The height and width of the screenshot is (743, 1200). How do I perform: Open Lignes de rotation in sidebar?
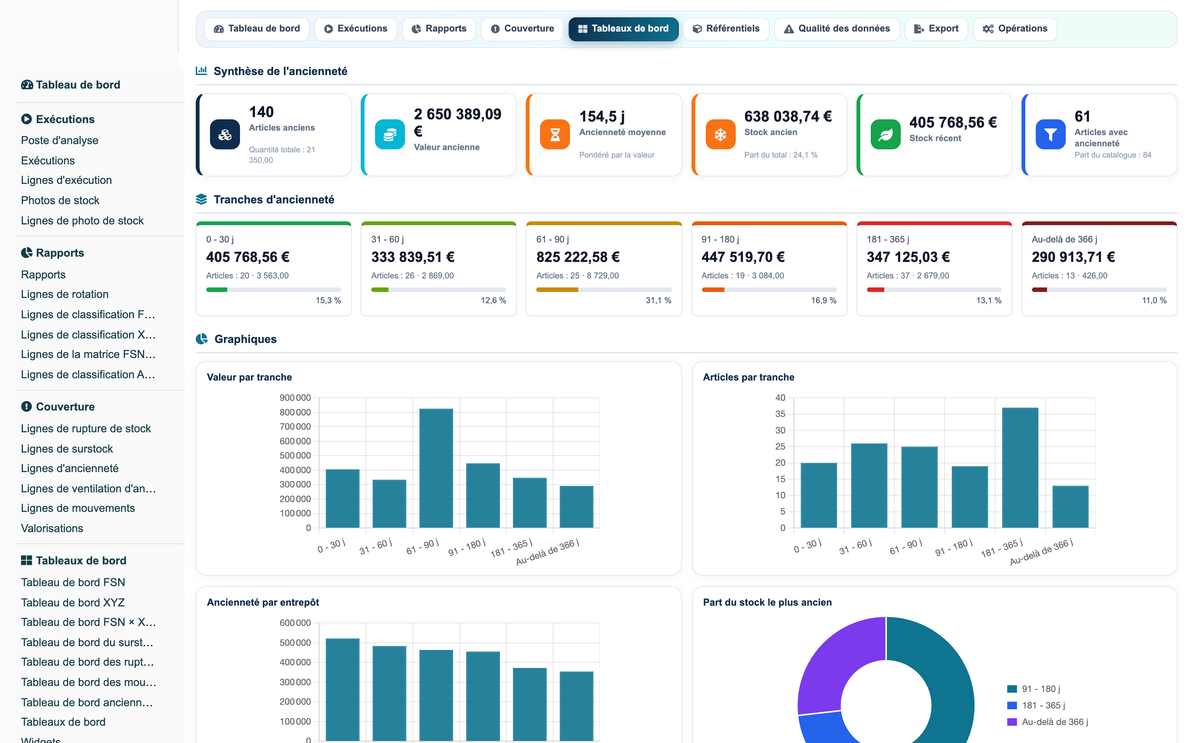(x=65, y=295)
